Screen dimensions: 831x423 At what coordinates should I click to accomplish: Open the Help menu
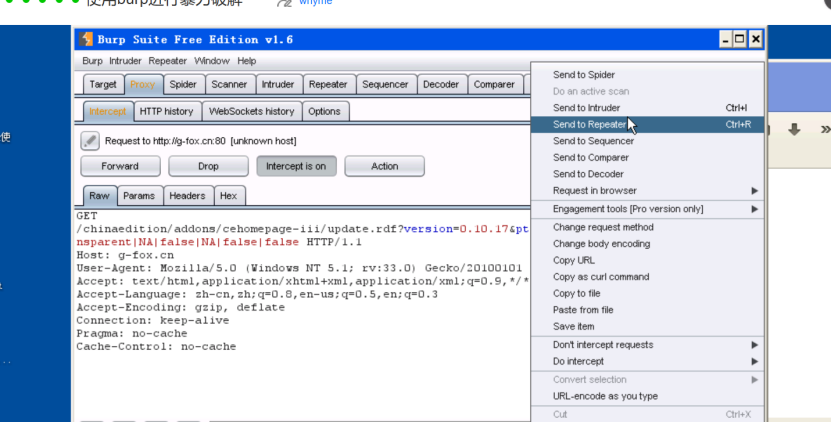[x=246, y=61]
